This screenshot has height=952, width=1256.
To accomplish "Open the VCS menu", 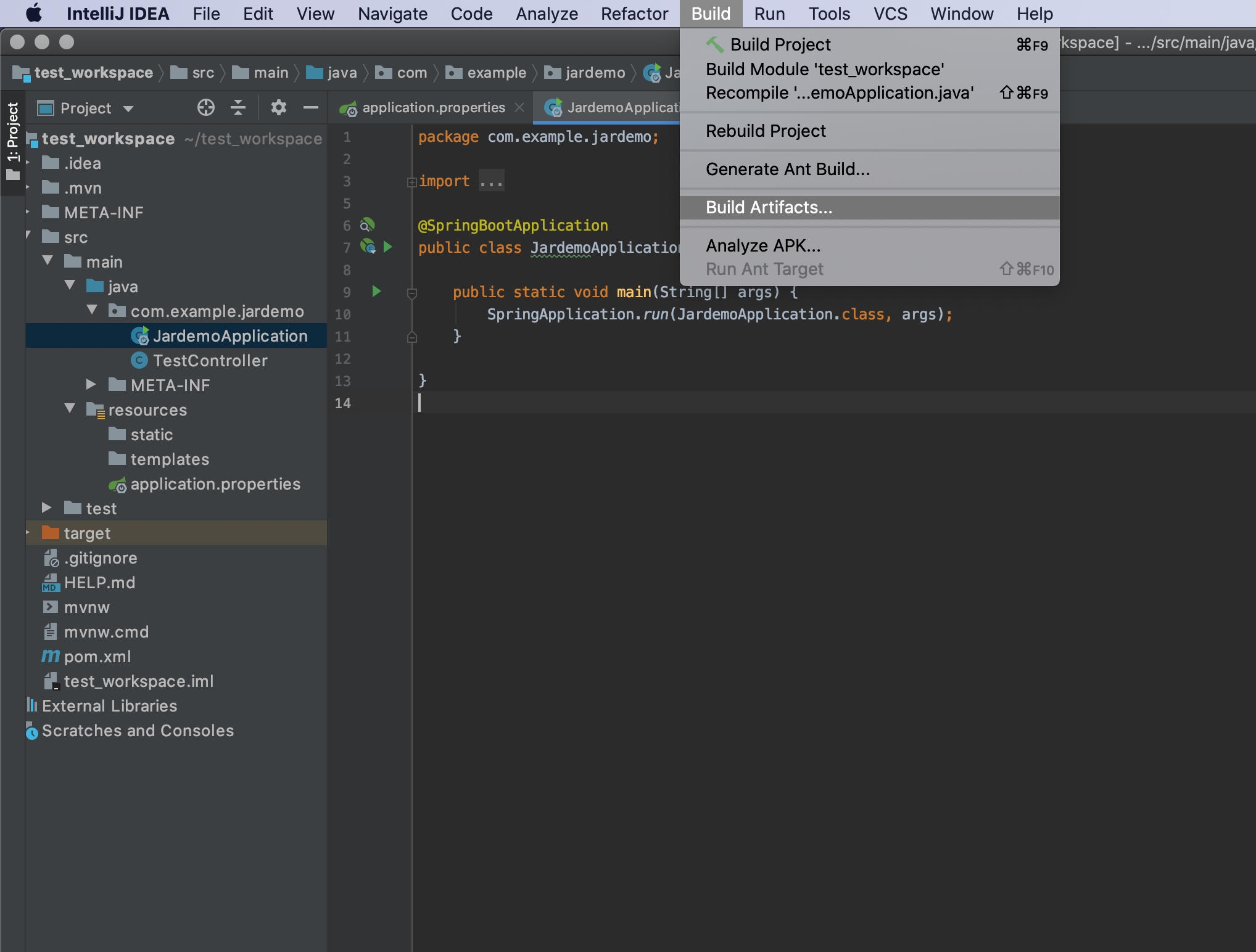I will click(x=890, y=14).
